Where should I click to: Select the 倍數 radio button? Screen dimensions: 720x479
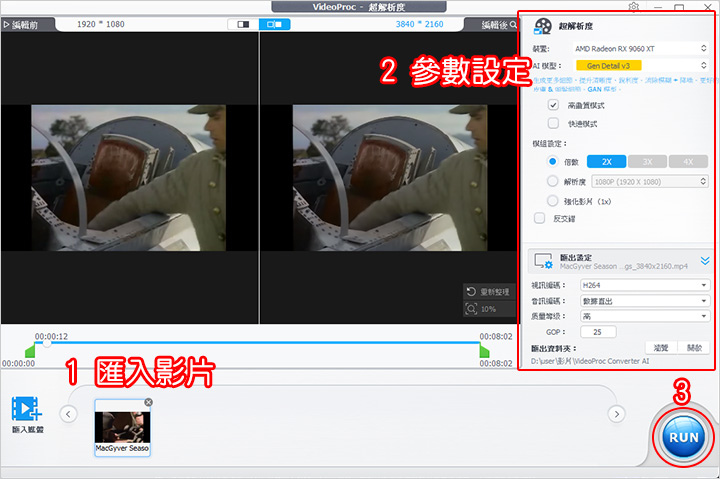[552, 161]
